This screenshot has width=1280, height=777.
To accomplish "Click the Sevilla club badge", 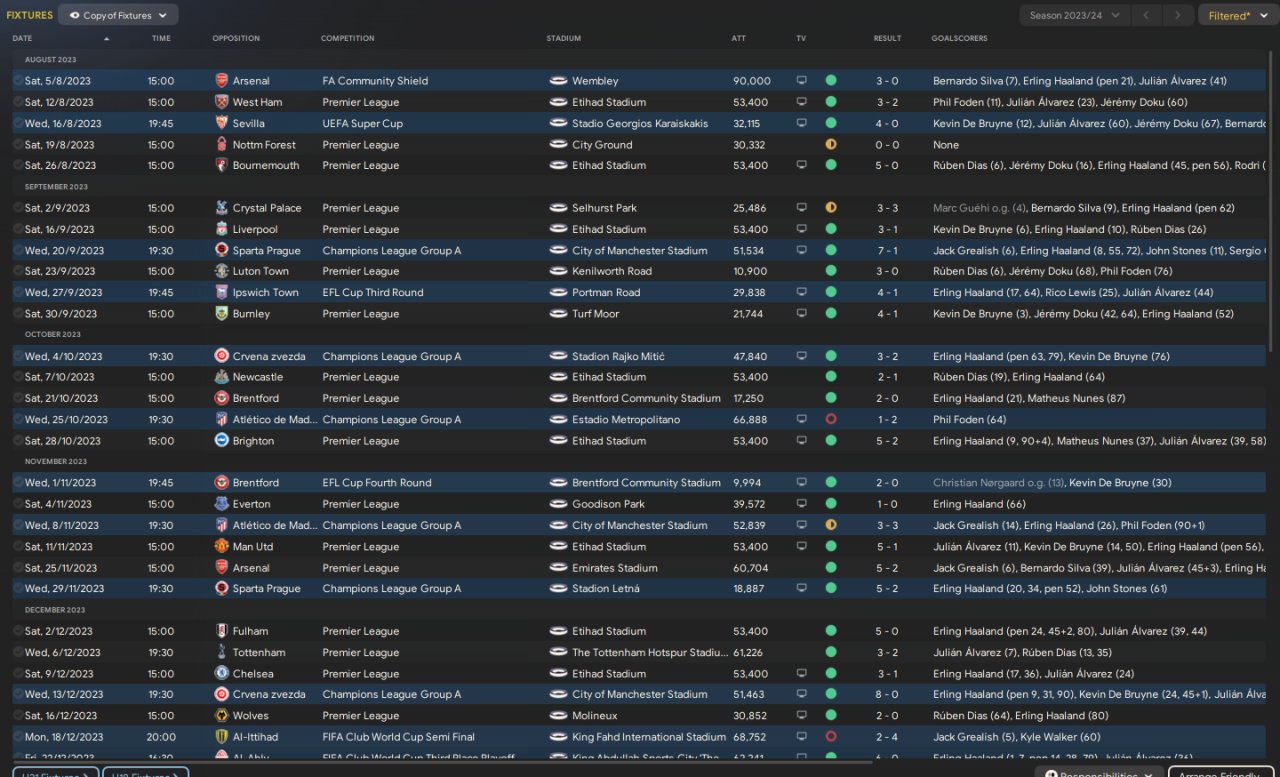I will [222, 123].
